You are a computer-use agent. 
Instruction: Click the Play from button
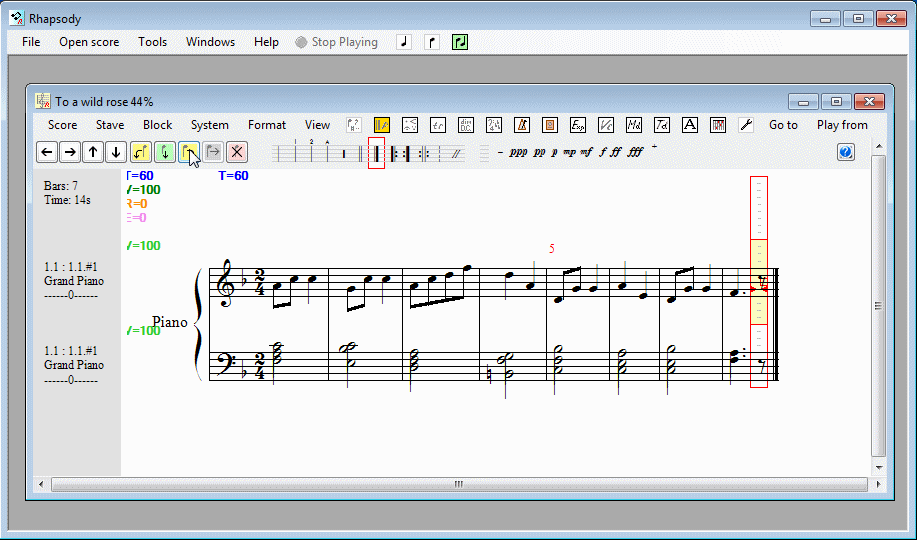point(842,125)
